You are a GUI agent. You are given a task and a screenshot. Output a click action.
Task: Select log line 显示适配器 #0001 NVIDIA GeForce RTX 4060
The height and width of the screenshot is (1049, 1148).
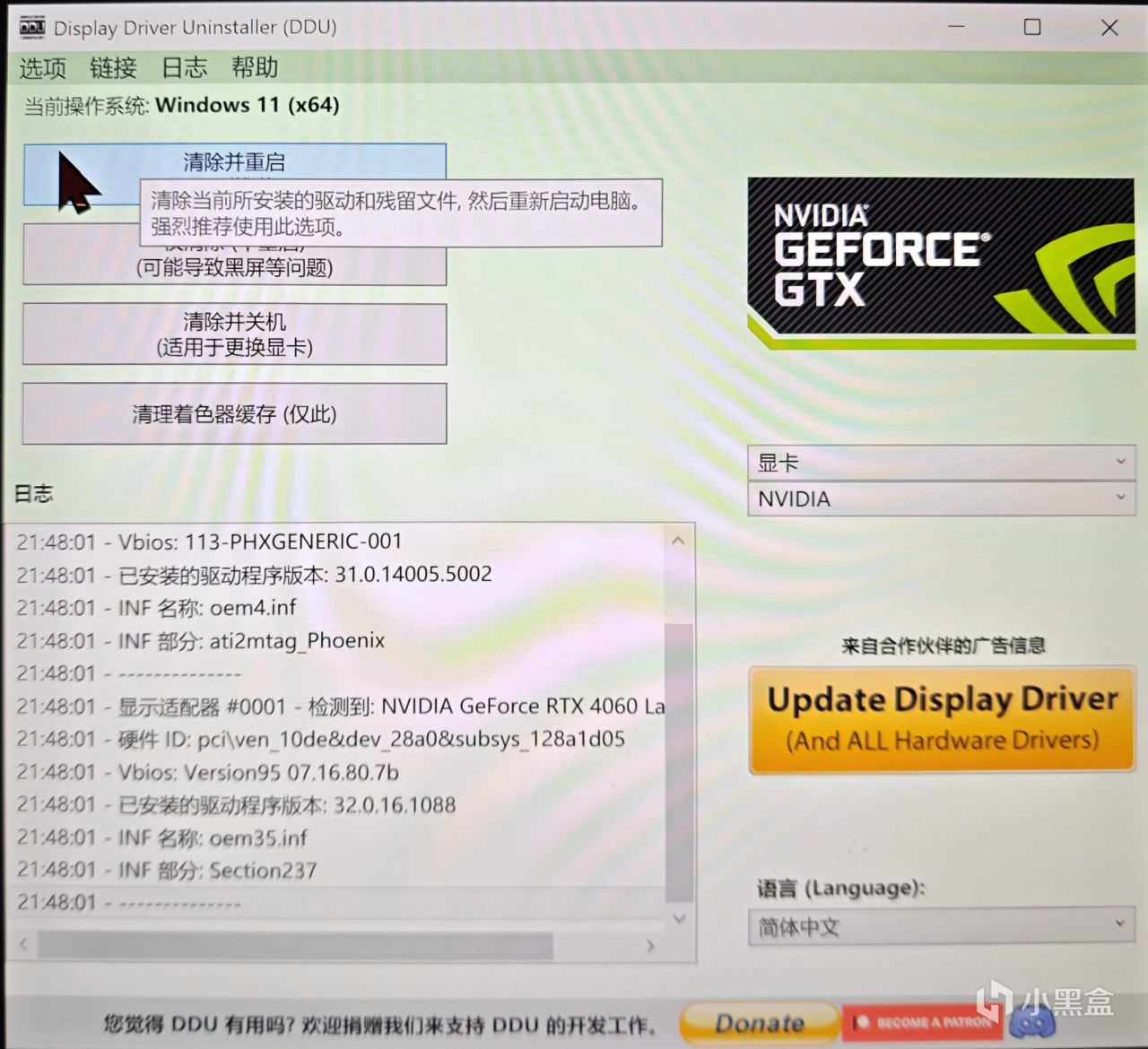click(x=339, y=707)
